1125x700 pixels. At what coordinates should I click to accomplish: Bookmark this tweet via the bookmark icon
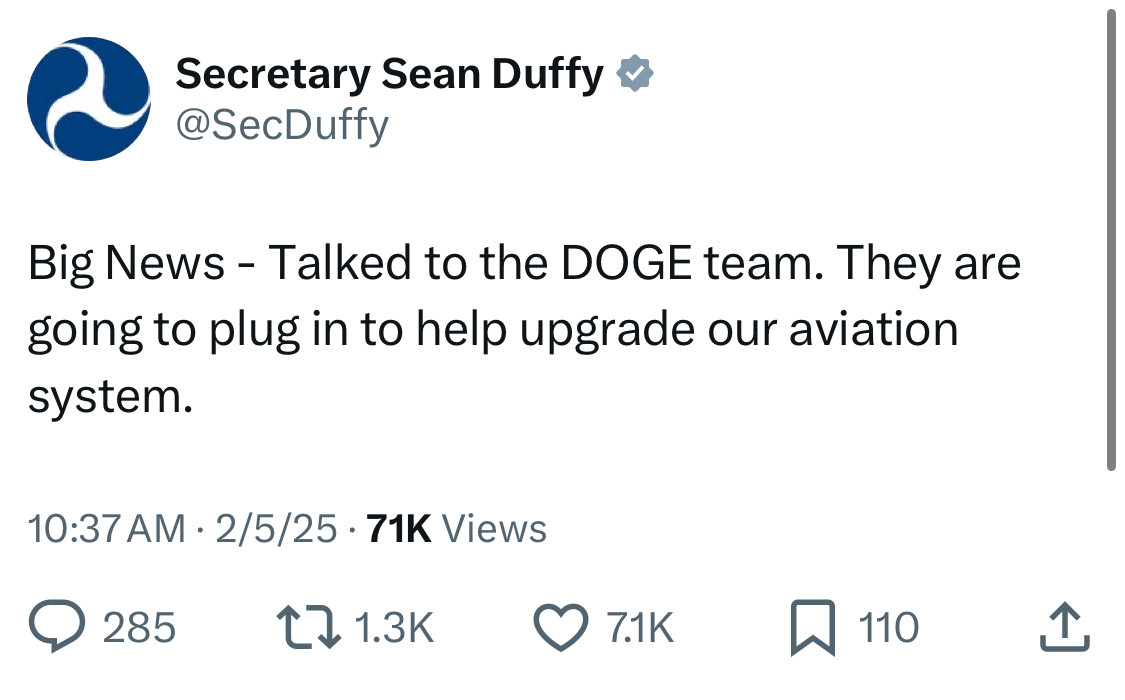point(810,627)
